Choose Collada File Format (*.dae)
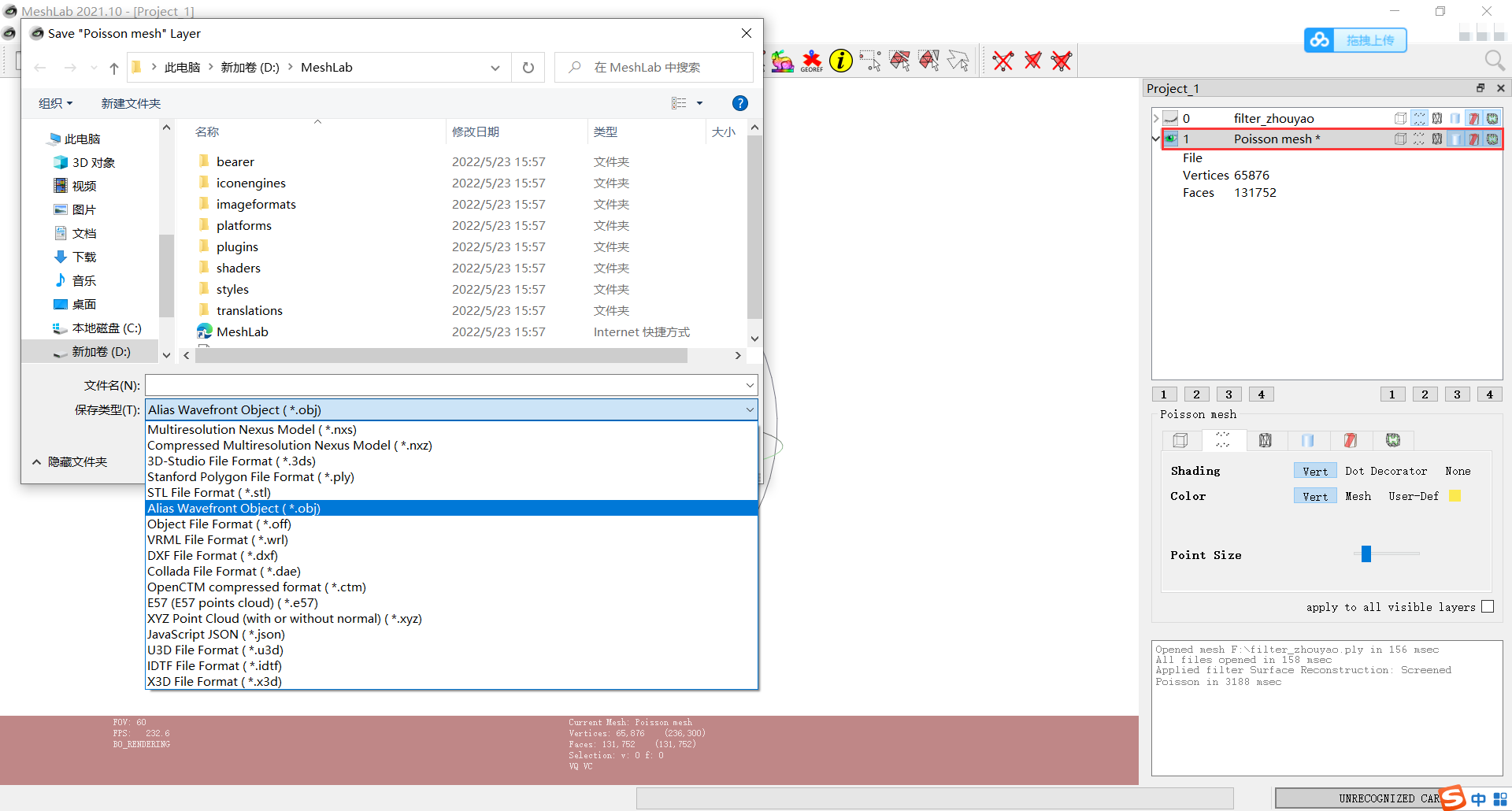The image size is (1512, 811). pyautogui.click(x=452, y=571)
